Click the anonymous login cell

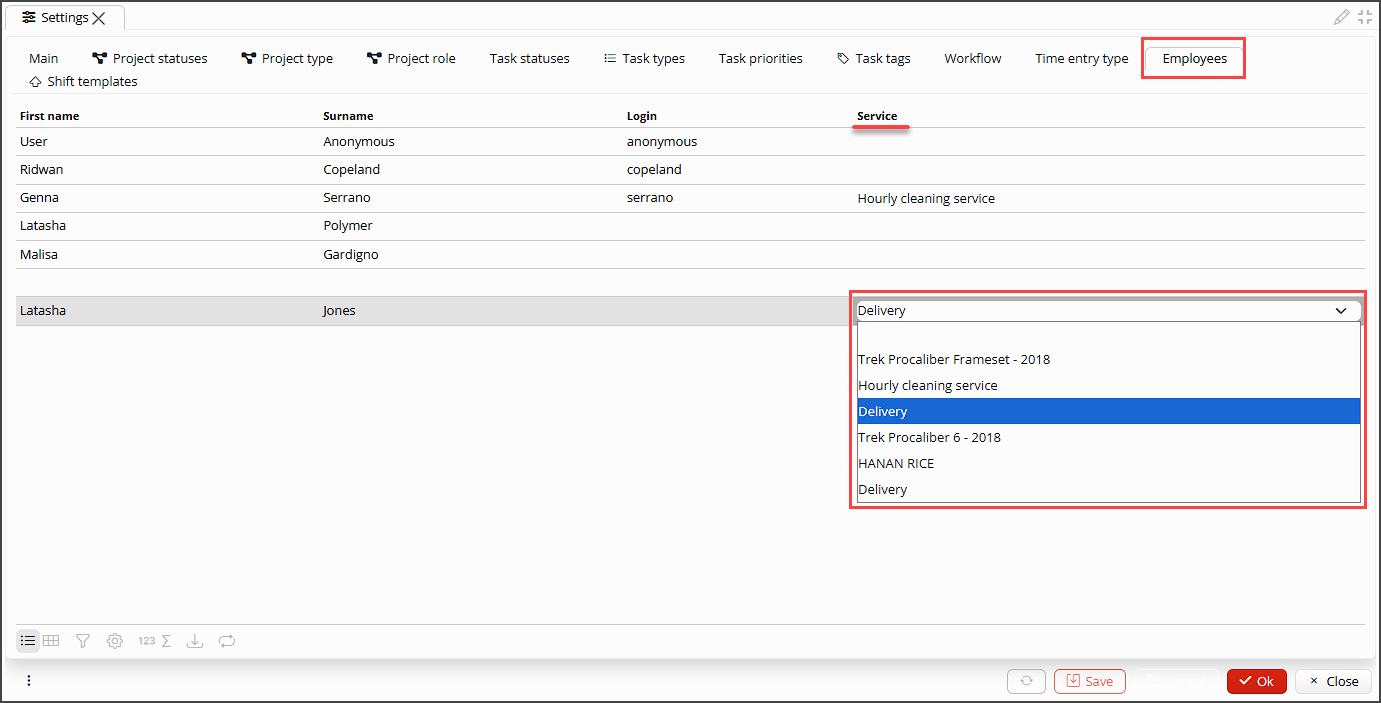click(662, 142)
